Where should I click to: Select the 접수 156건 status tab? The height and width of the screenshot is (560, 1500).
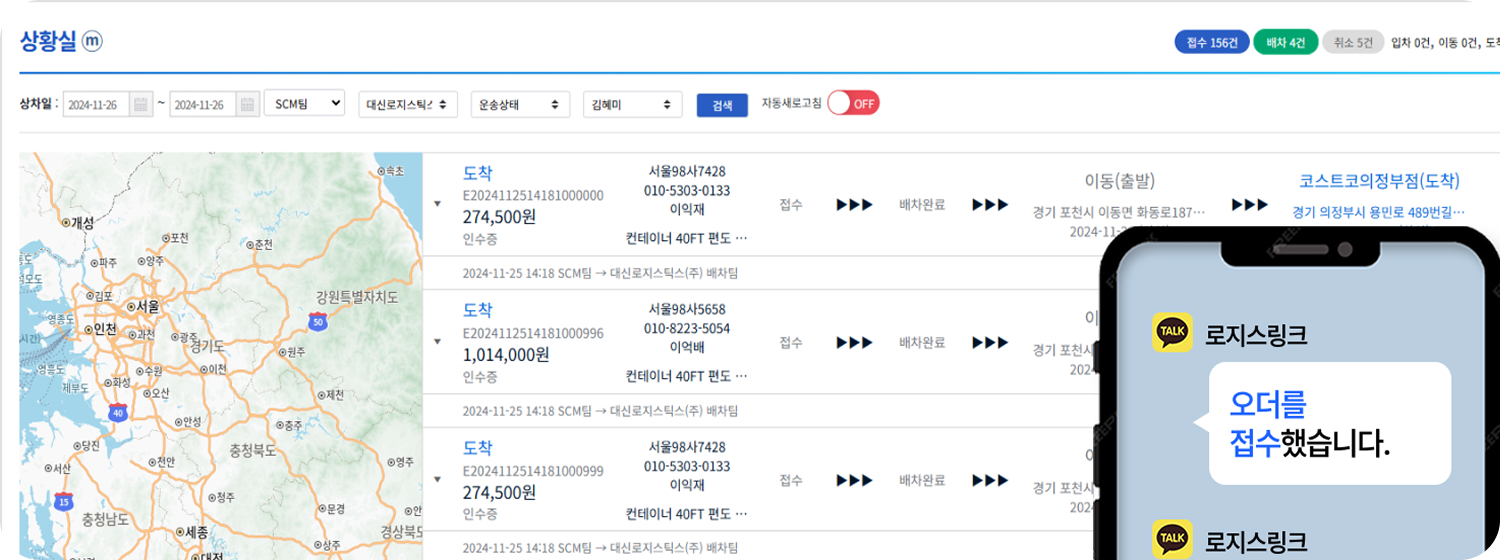coord(1212,42)
